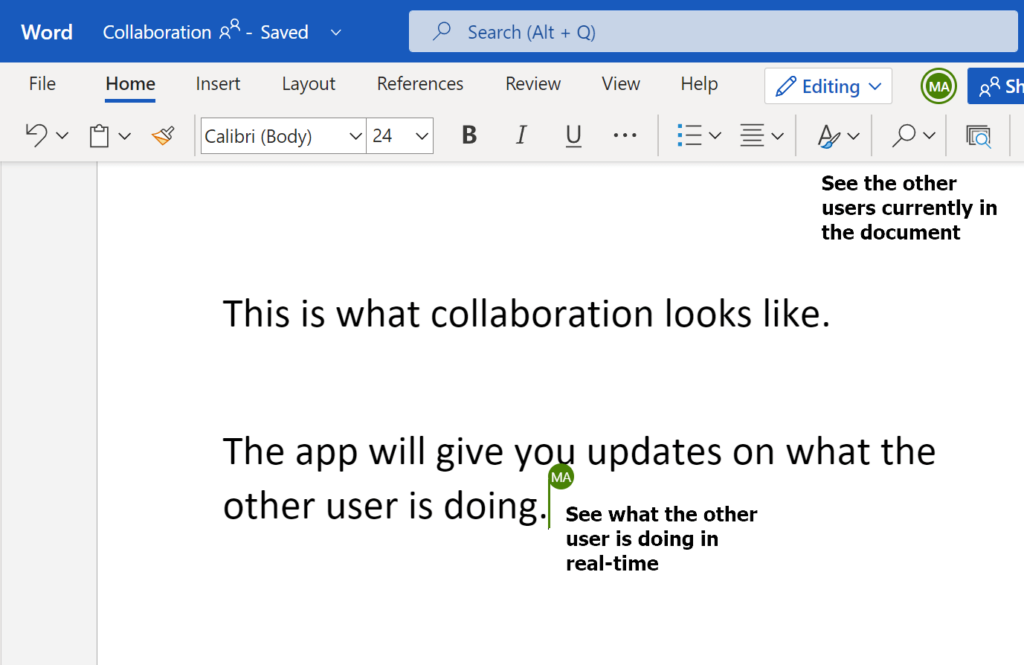
Task: Open the Undo dropdown arrow
Action: pos(62,136)
